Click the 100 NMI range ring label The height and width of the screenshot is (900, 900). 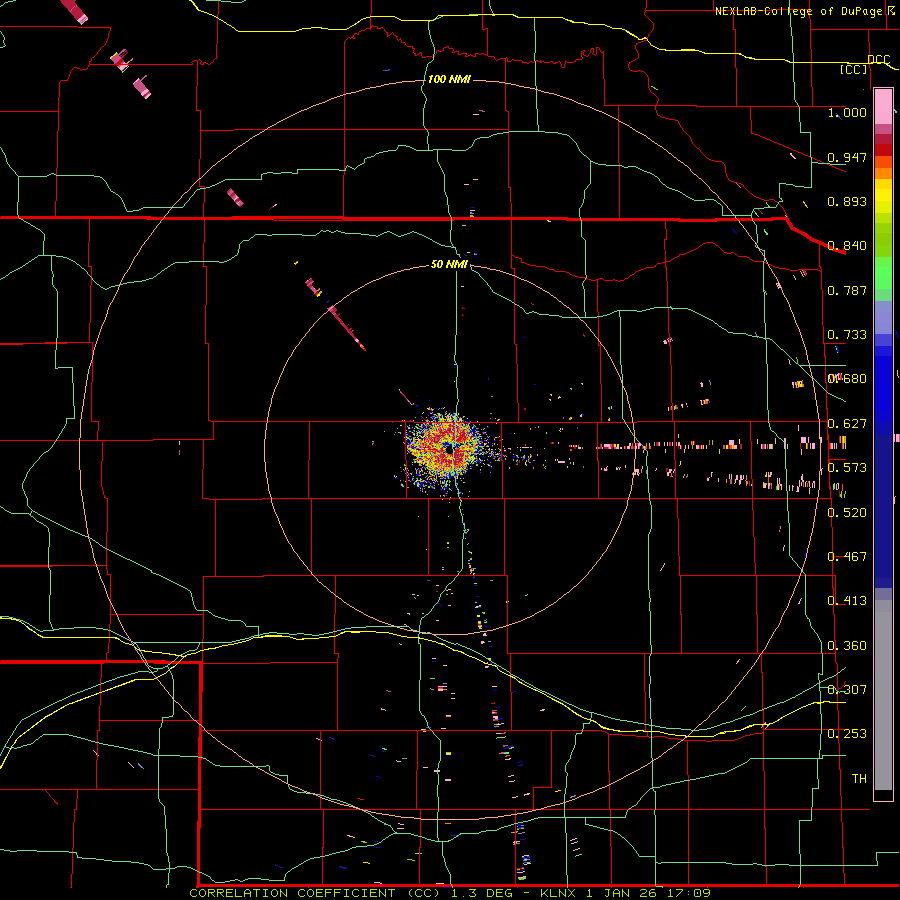pyautogui.click(x=449, y=79)
